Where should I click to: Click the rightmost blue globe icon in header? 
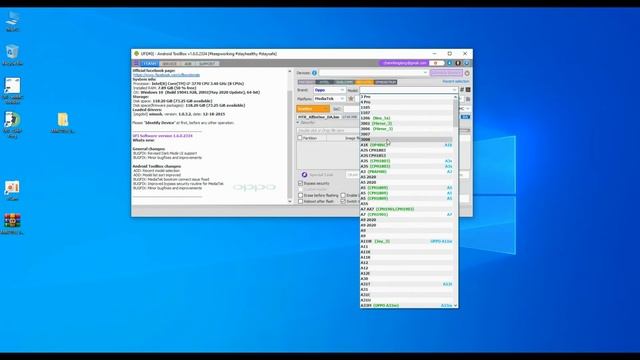(x=466, y=63)
